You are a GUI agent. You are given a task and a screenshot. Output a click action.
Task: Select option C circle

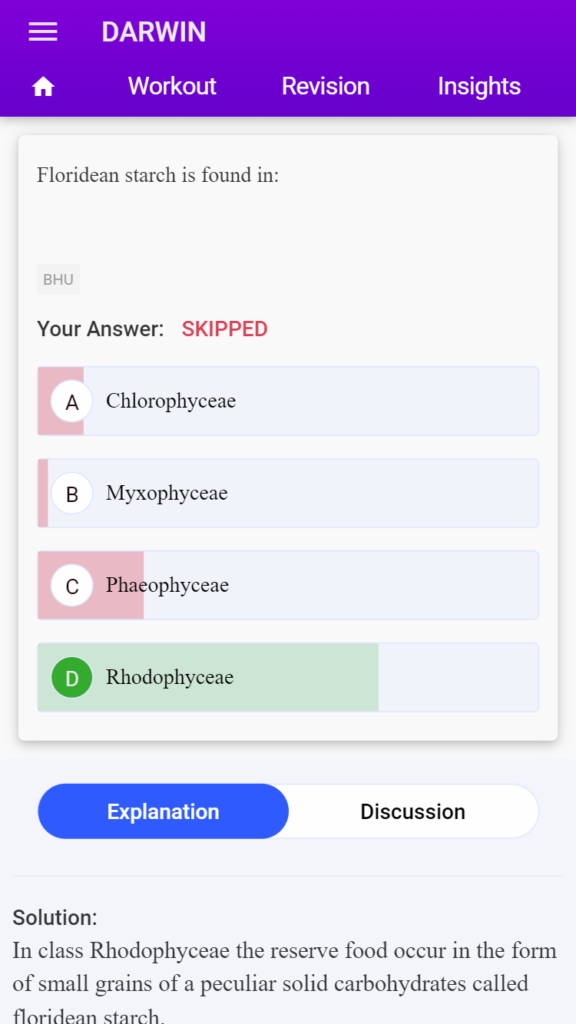[72, 586]
